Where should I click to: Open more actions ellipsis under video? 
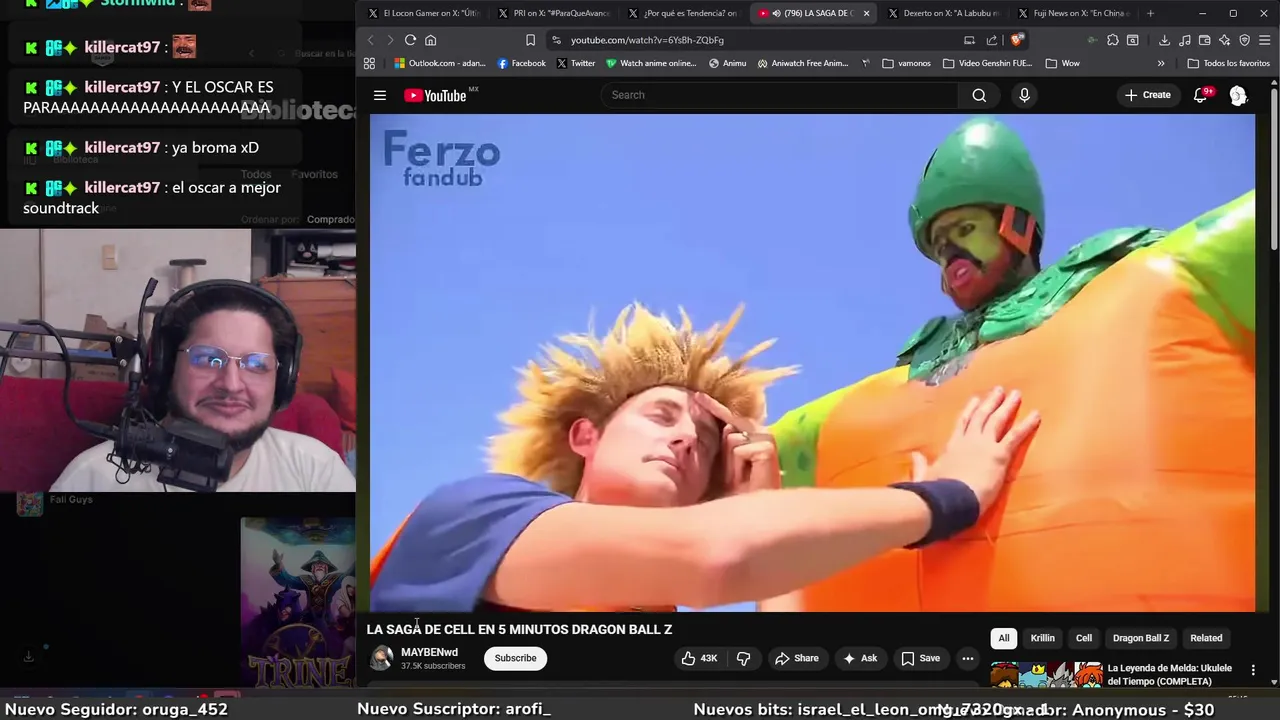[967, 658]
